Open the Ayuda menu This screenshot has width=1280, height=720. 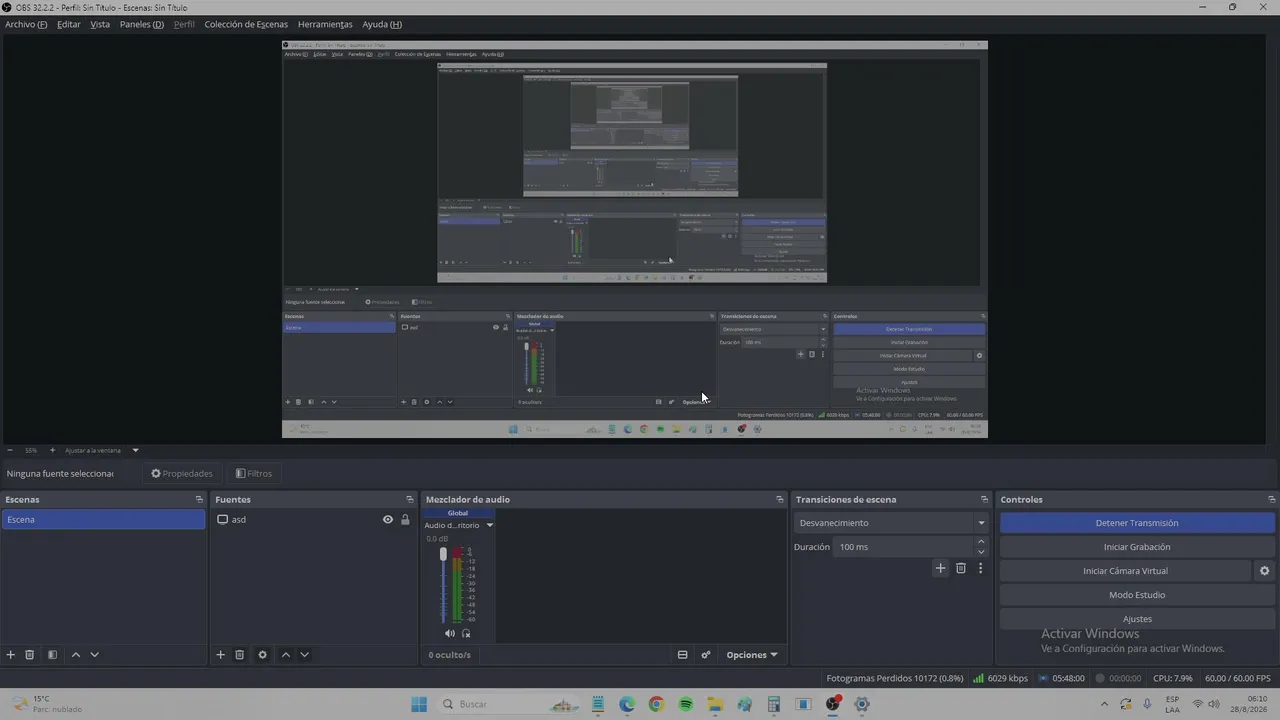382,24
